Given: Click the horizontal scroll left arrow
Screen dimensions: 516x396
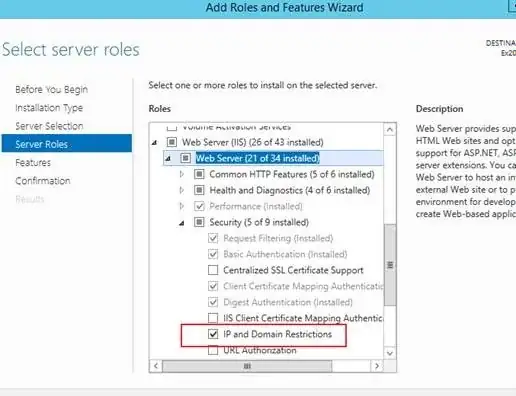Looking at the screenshot, I should (x=156, y=366).
